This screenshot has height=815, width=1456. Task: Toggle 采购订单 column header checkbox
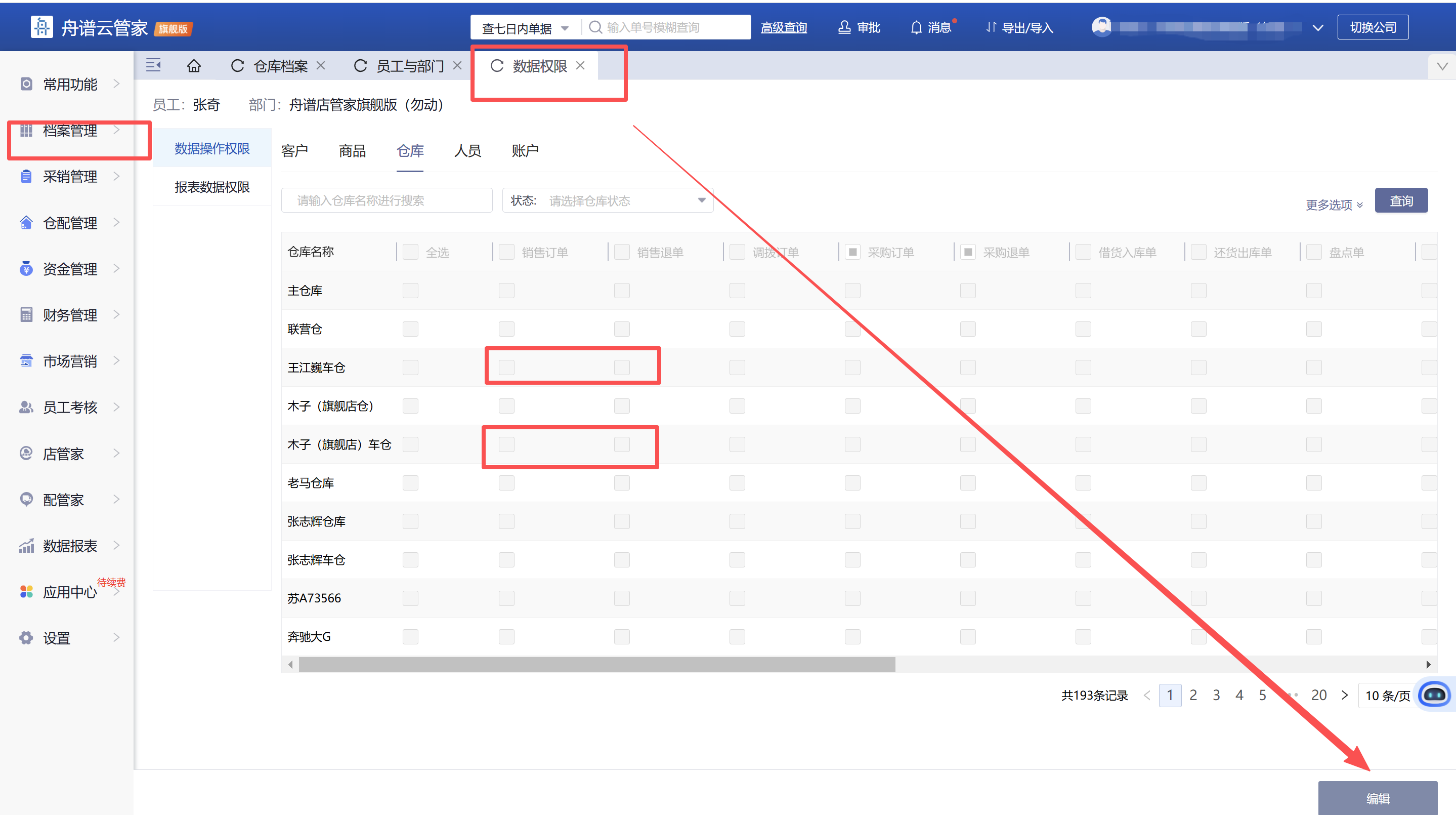point(852,252)
